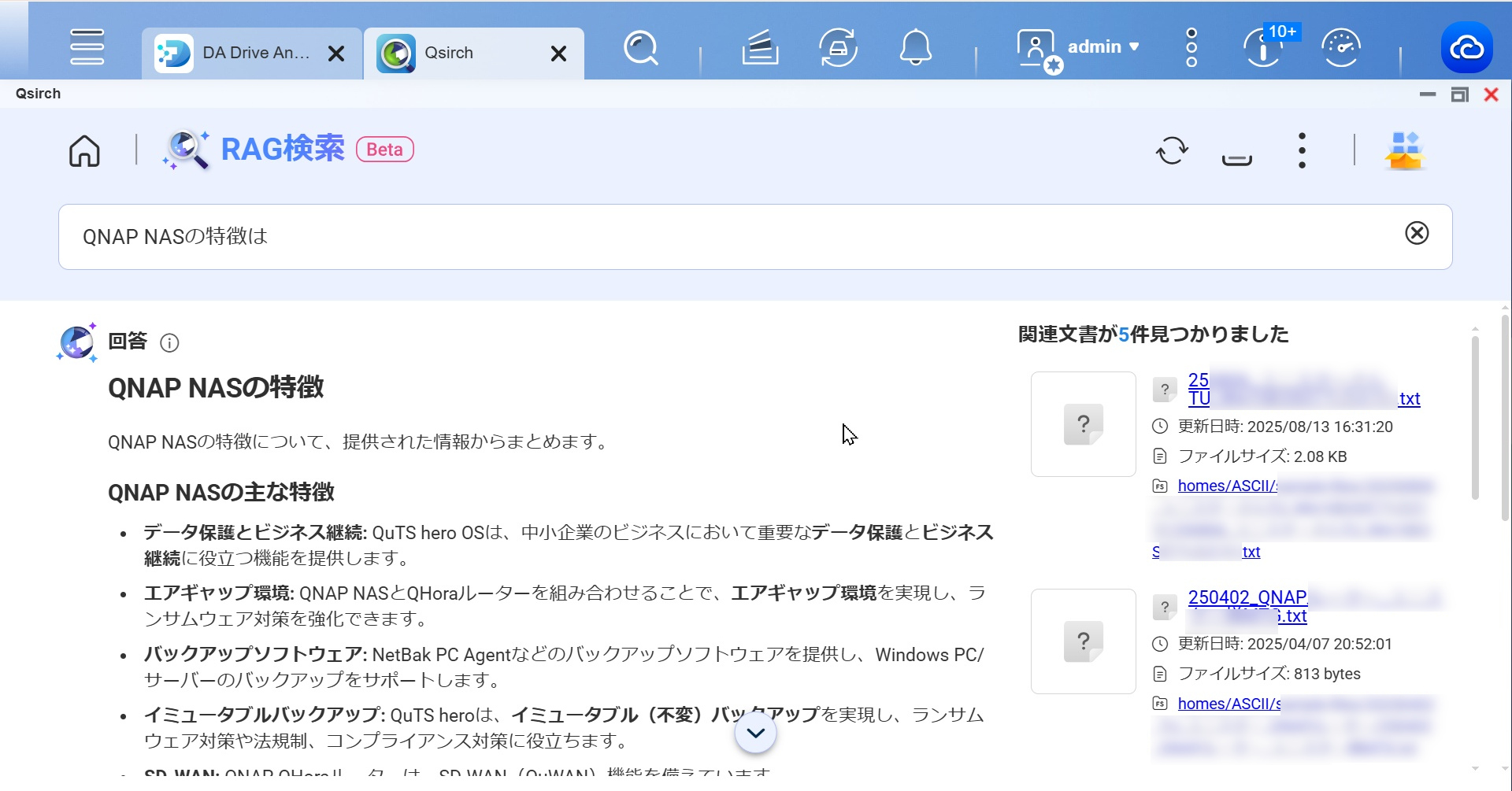Open the top bar more options dots

pos(1191,47)
